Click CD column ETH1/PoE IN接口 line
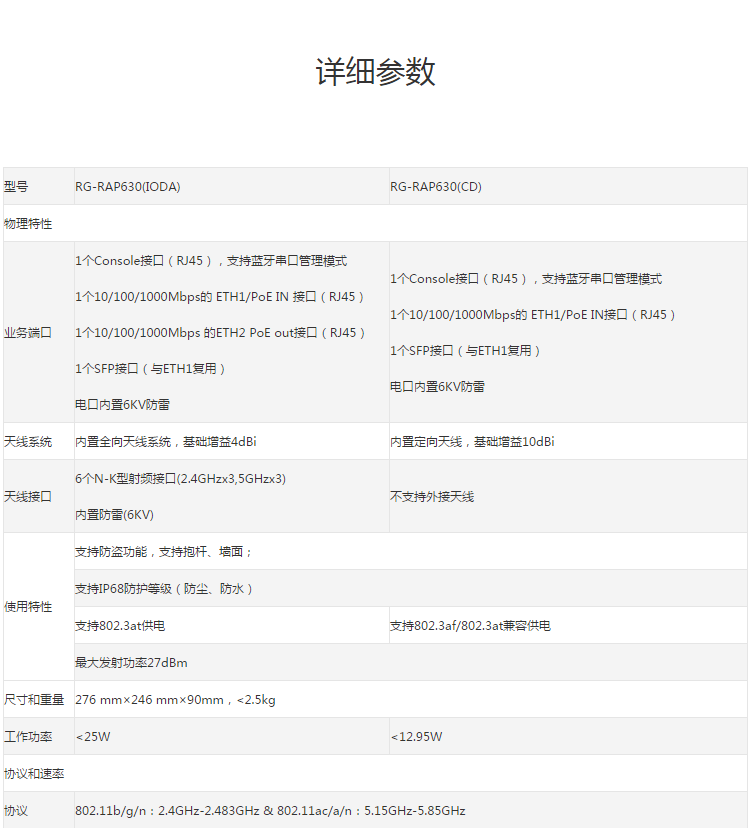 533,315
